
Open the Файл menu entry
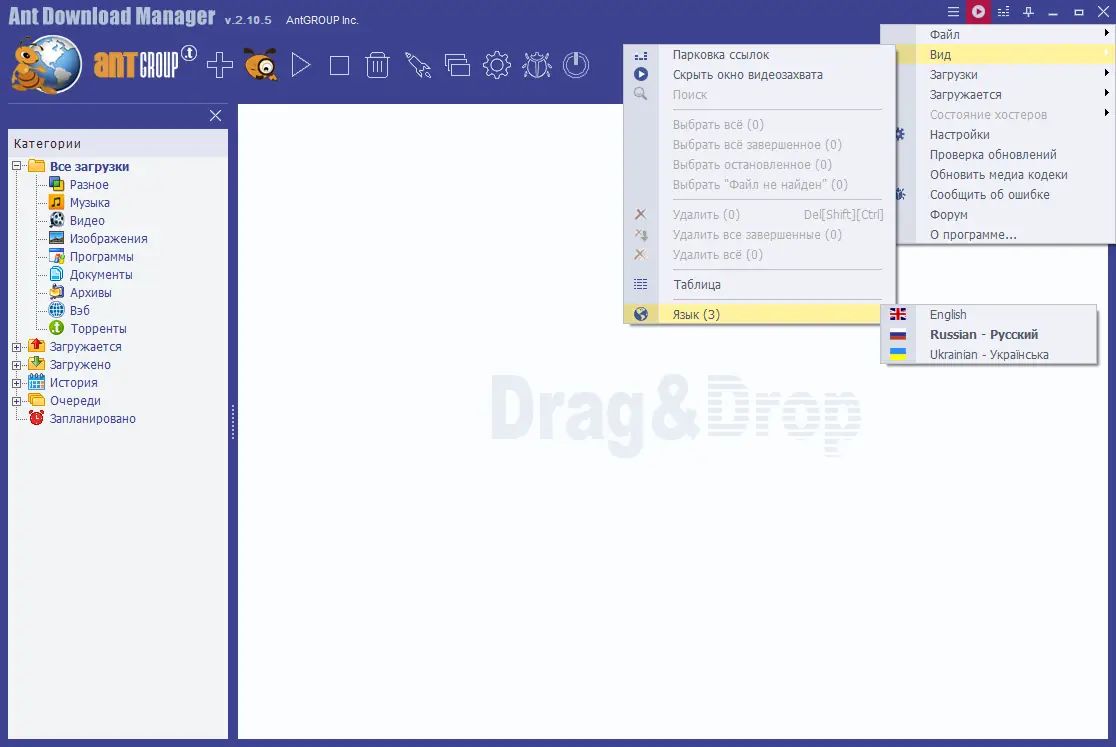click(948, 33)
